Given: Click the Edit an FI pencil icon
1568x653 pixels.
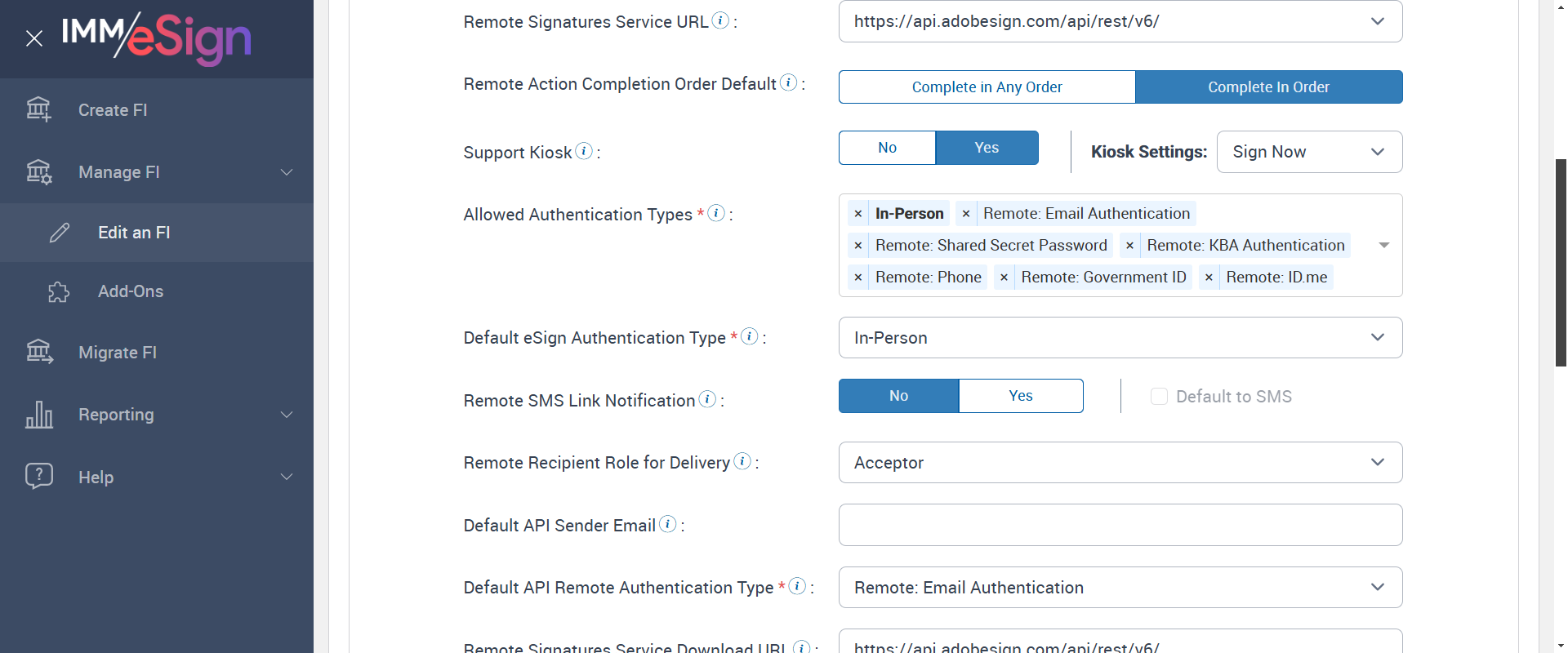Looking at the screenshot, I should [x=60, y=233].
